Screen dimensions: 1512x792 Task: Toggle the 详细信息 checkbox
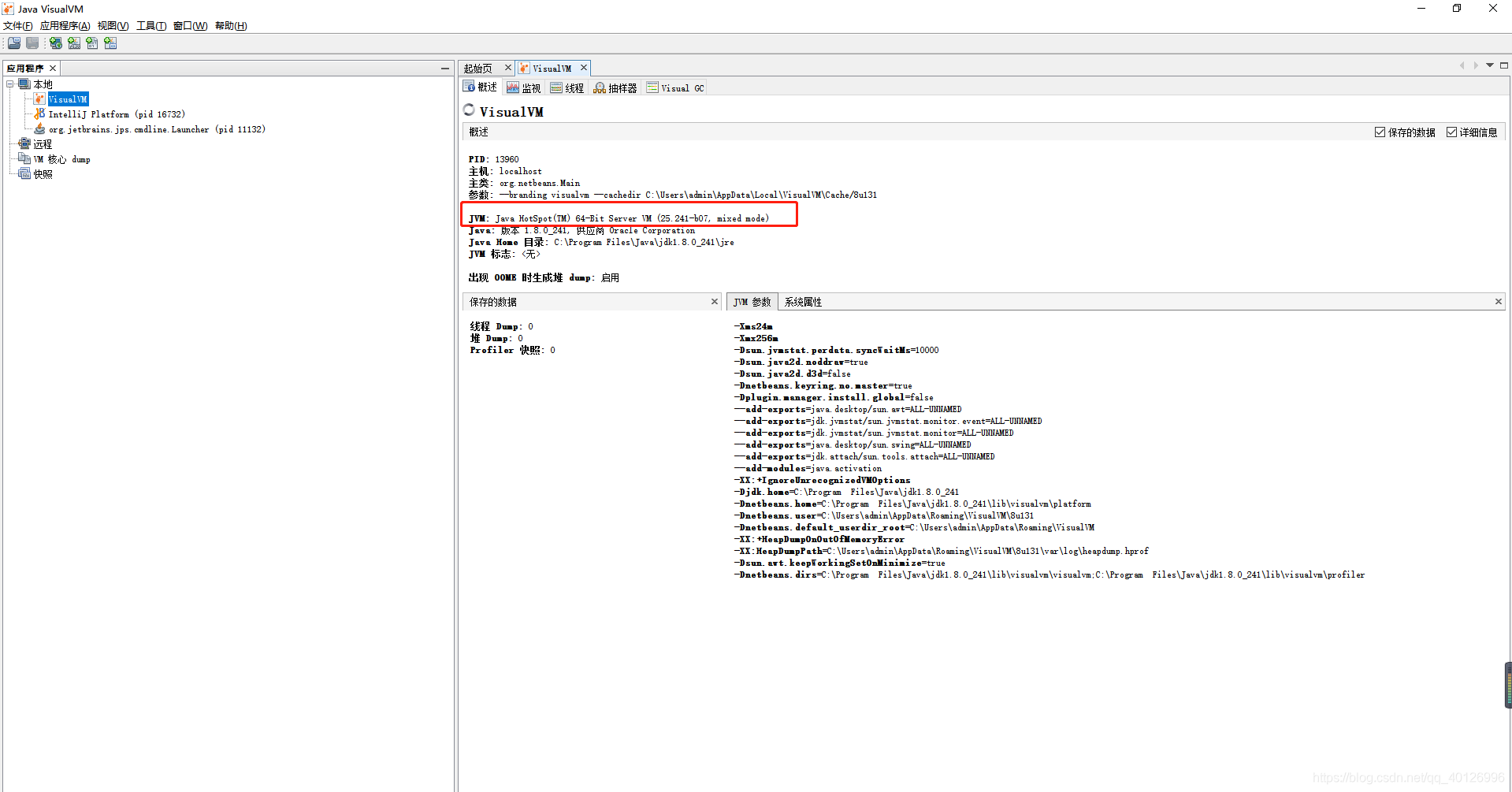(1451, 132)
